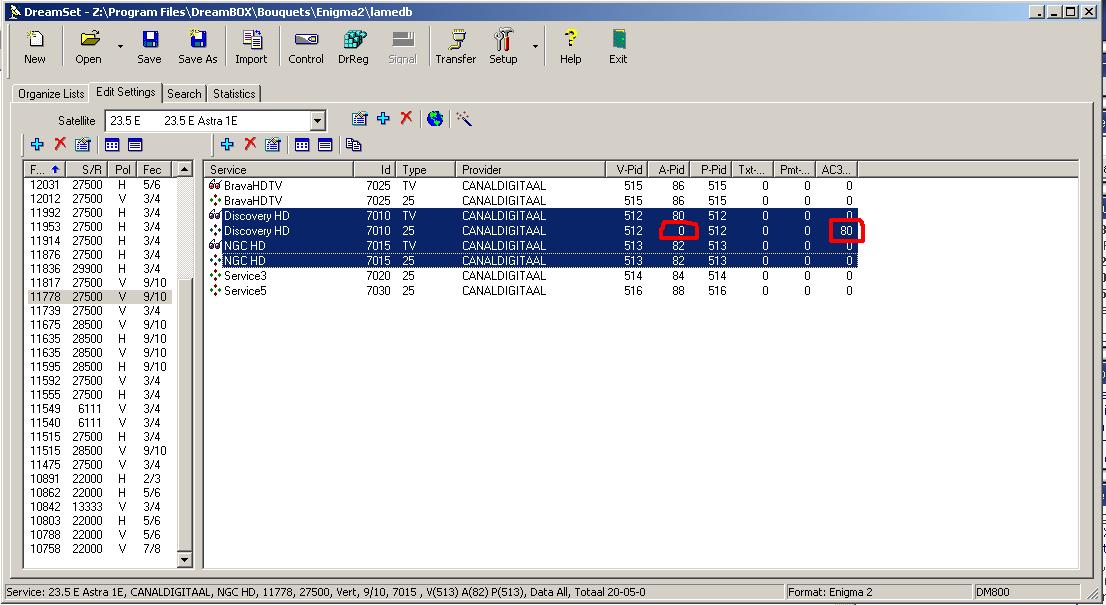The image size is (1106, 605).
Task: Sort services by Provider column header
Action: [x=530, y=169]
